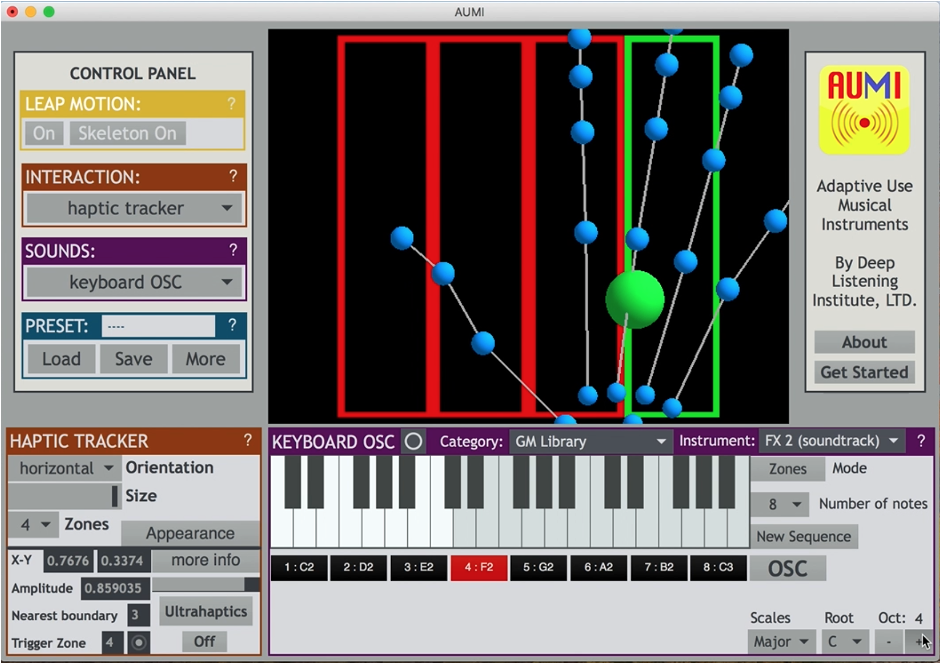Open the Interaction help question mark
This screenshot has height=663, width=940.
tap(233, 176)
